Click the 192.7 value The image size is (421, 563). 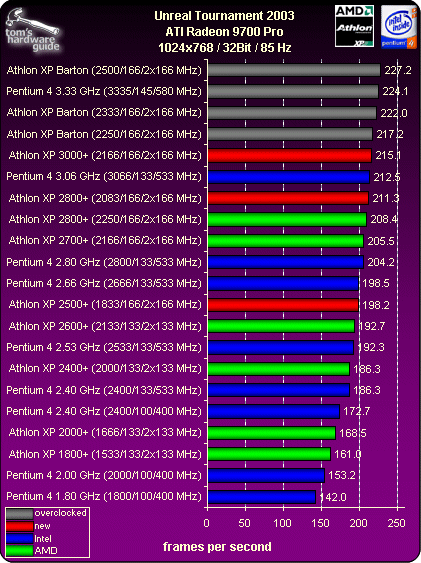[371, 326]
